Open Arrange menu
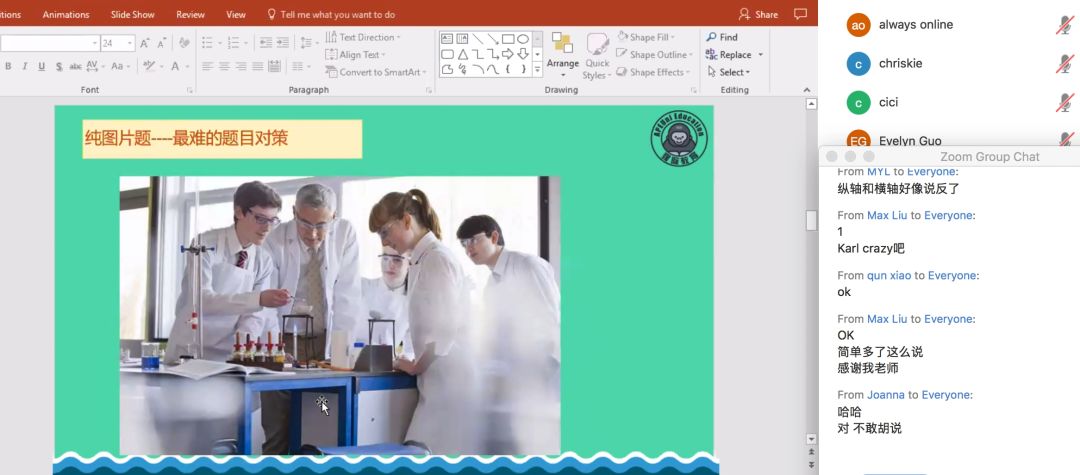 pos(563,55)
